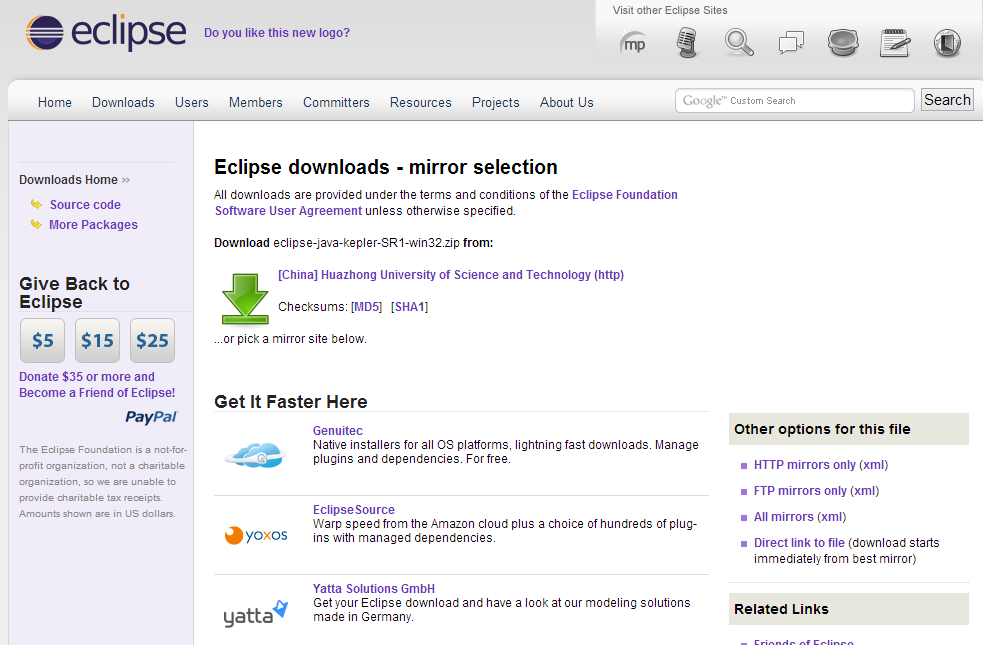The width and height of the screenshot is (983, 645).
Task: Click the $25 donation button
Action: click(x=152, y=341)
